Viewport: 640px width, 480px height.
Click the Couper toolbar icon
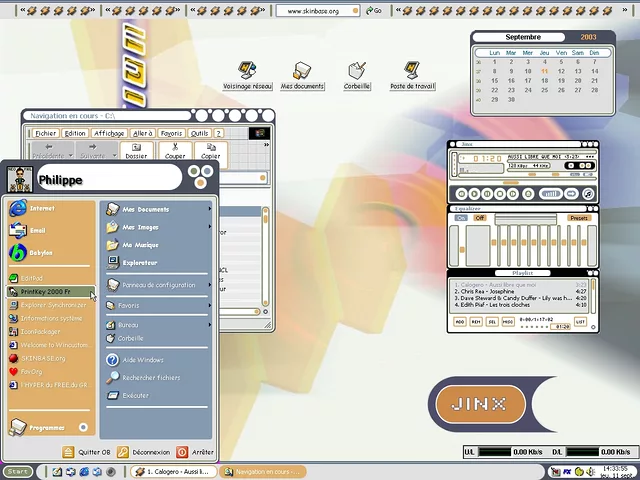click(x=175, y=151)
